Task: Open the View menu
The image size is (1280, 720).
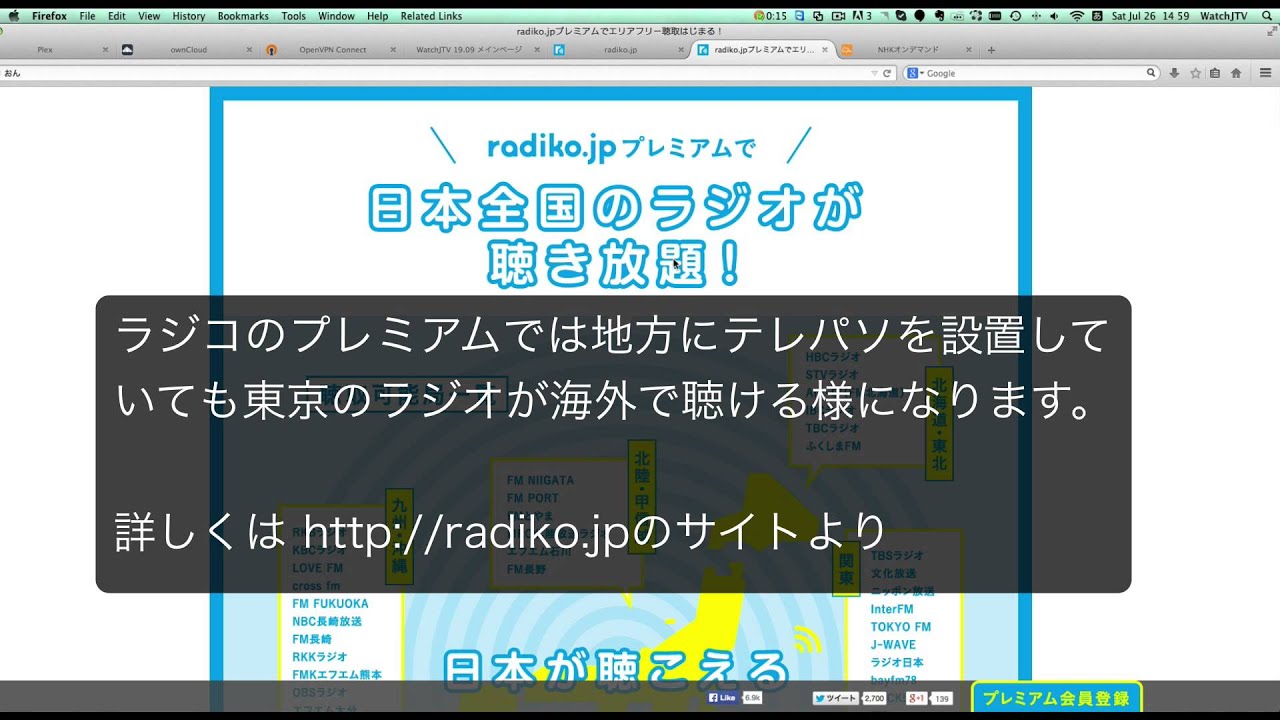Action: (149, 16)
